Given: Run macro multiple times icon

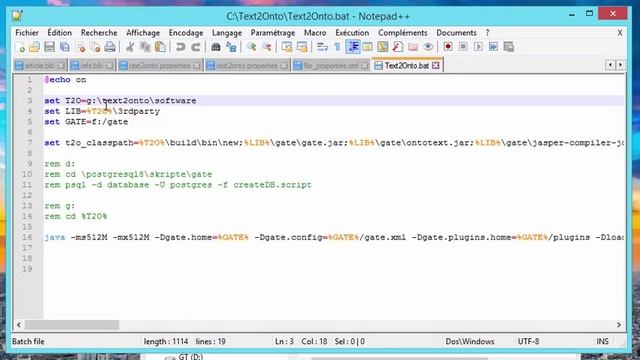Looking at the screenshot, I should coord(493,47).
